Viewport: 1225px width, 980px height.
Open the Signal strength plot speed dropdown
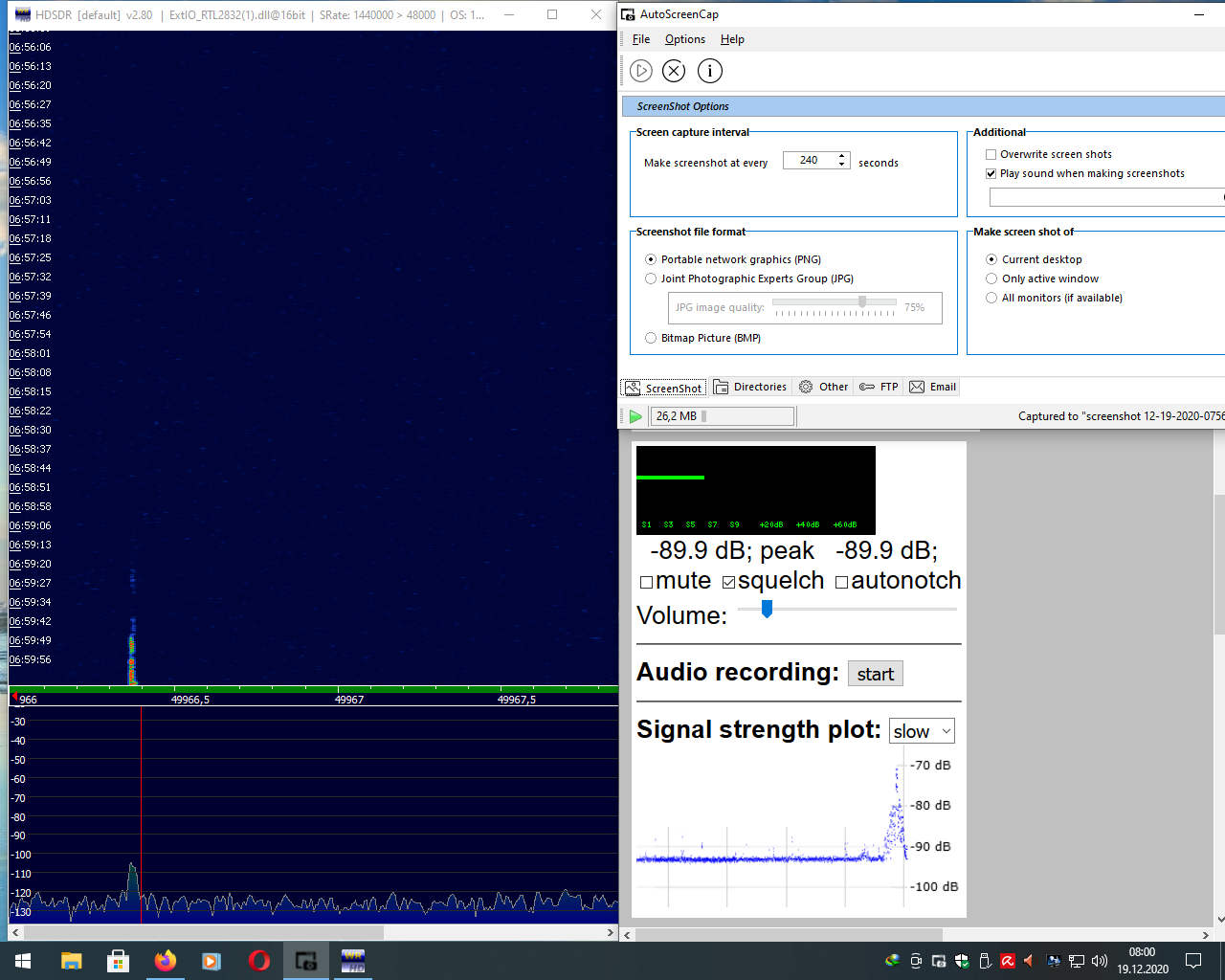[x=922, y=731]
